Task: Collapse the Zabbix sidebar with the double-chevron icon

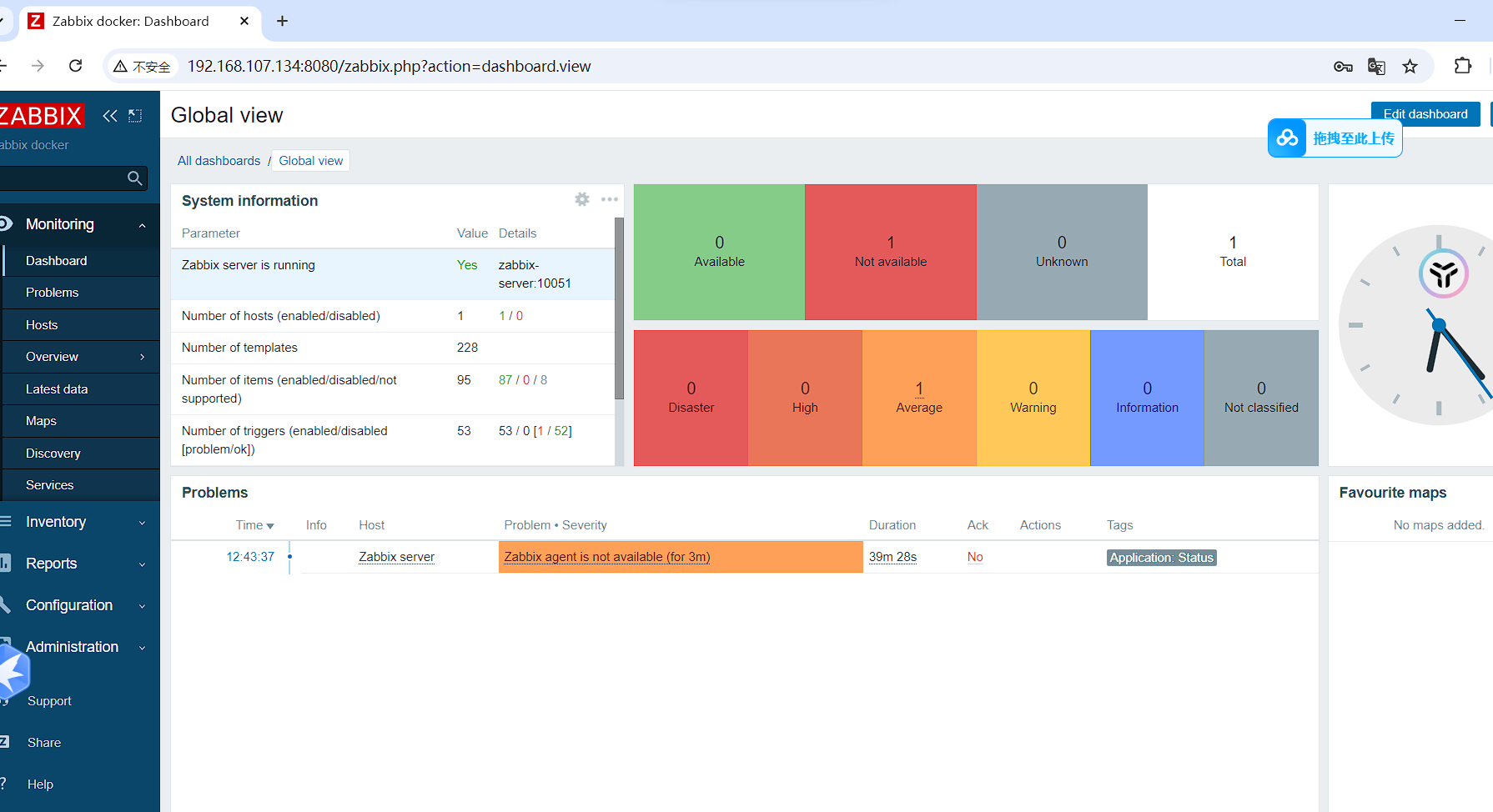Action: 110,116
